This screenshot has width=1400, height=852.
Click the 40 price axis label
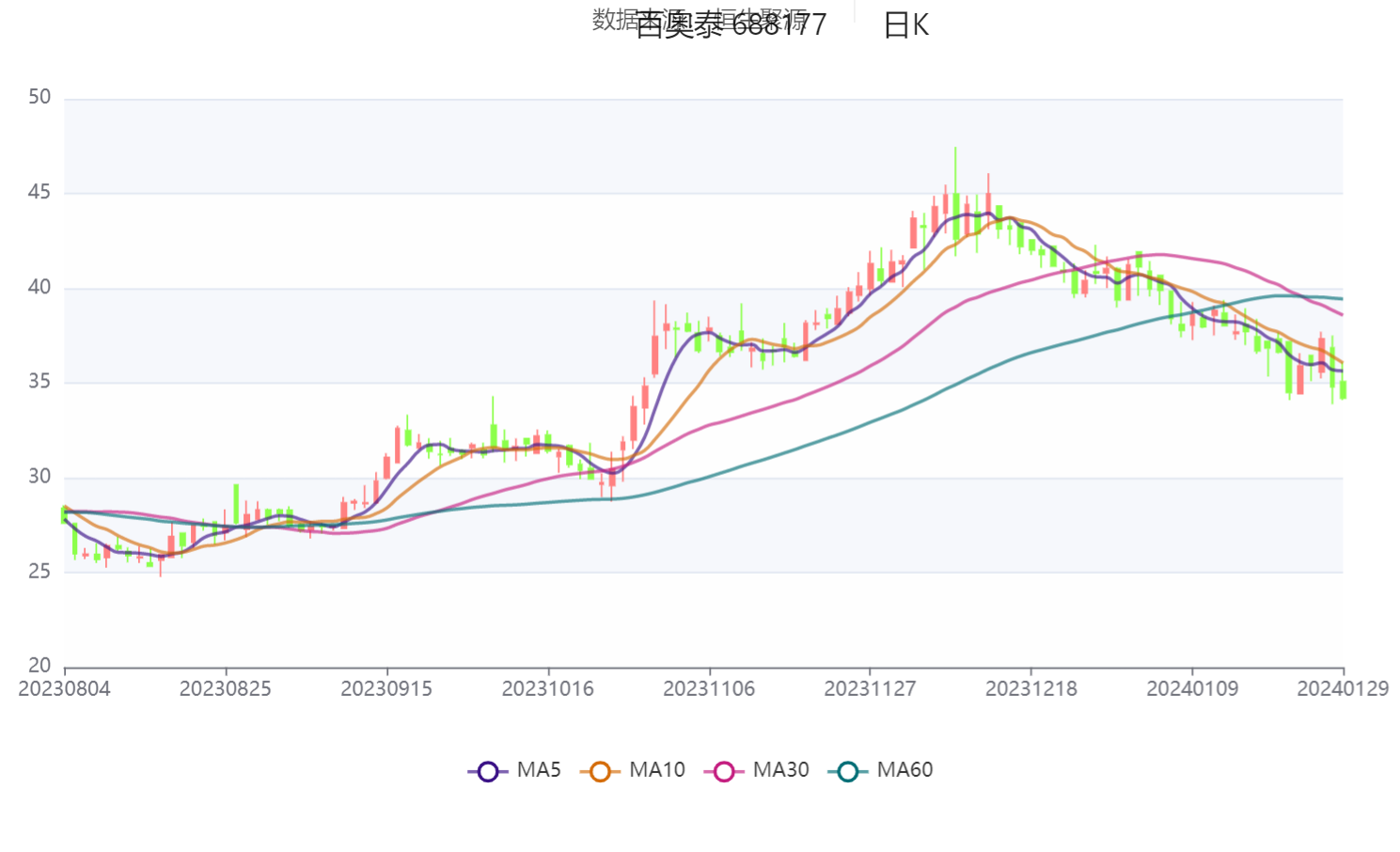coord(39,288)
